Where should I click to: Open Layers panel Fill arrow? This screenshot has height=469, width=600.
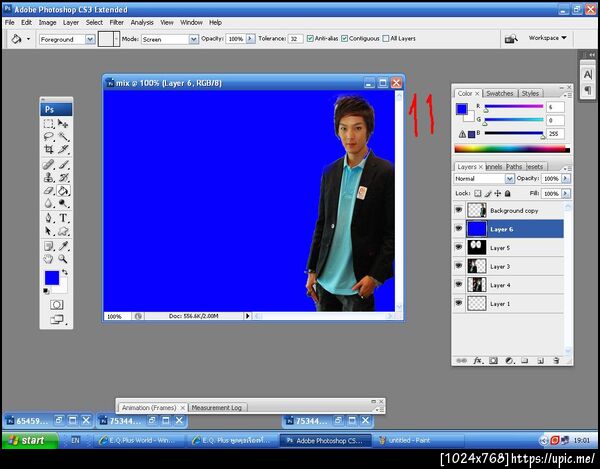point(566,194)
